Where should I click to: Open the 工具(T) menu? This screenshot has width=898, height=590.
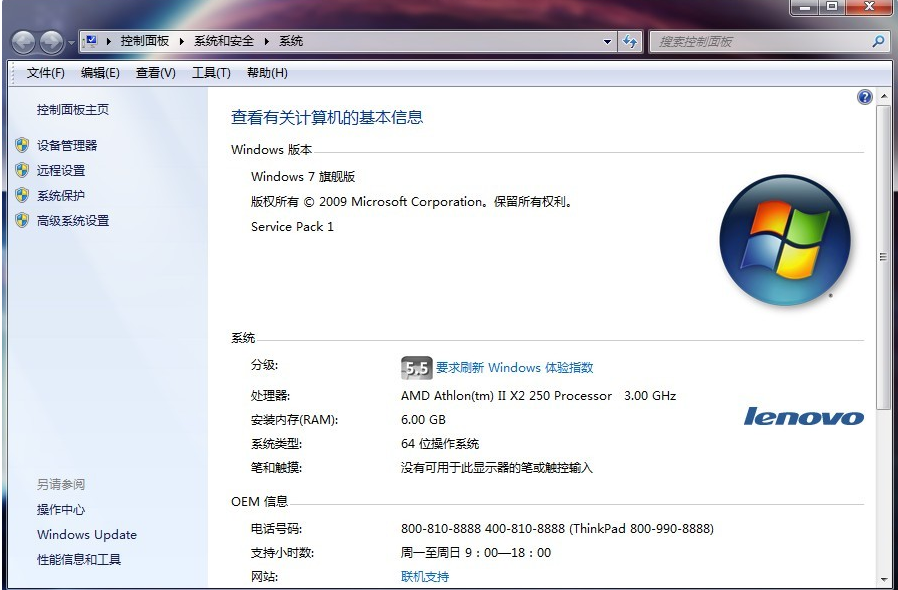click(210, 72)
